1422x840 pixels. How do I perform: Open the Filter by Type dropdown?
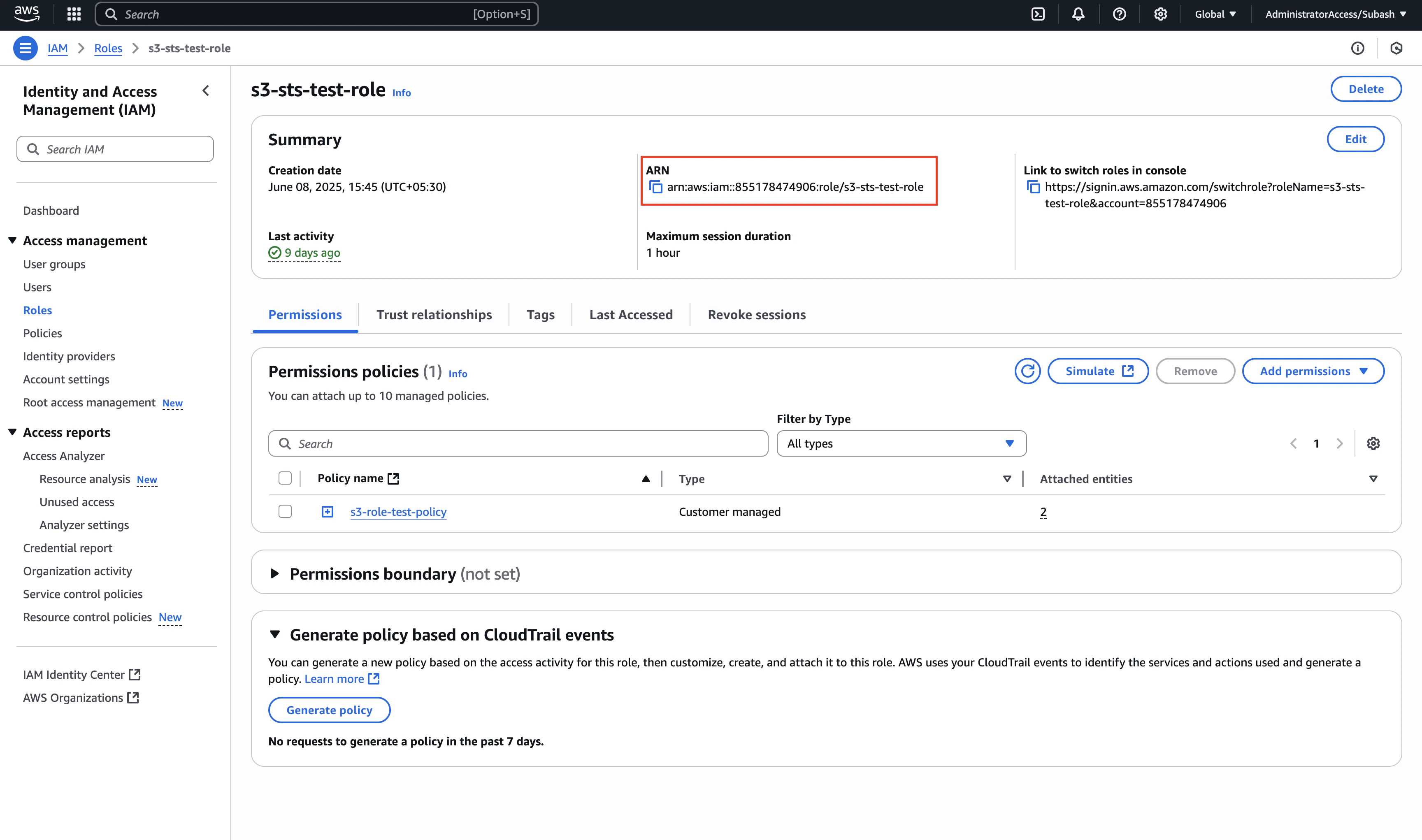coord(901,443)
